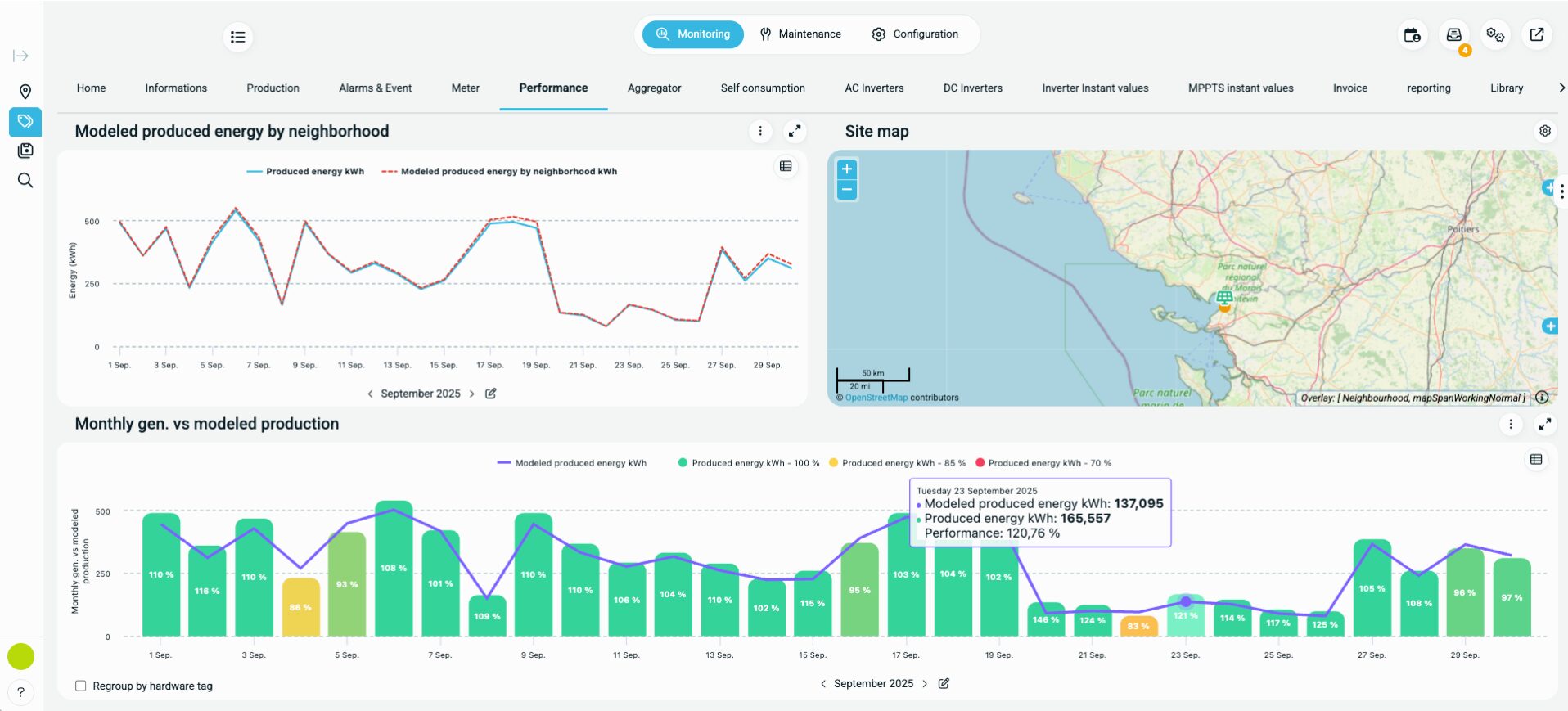Go to next month in bottom chart
The image size is (1568, 711).
(x=925, y=684)
